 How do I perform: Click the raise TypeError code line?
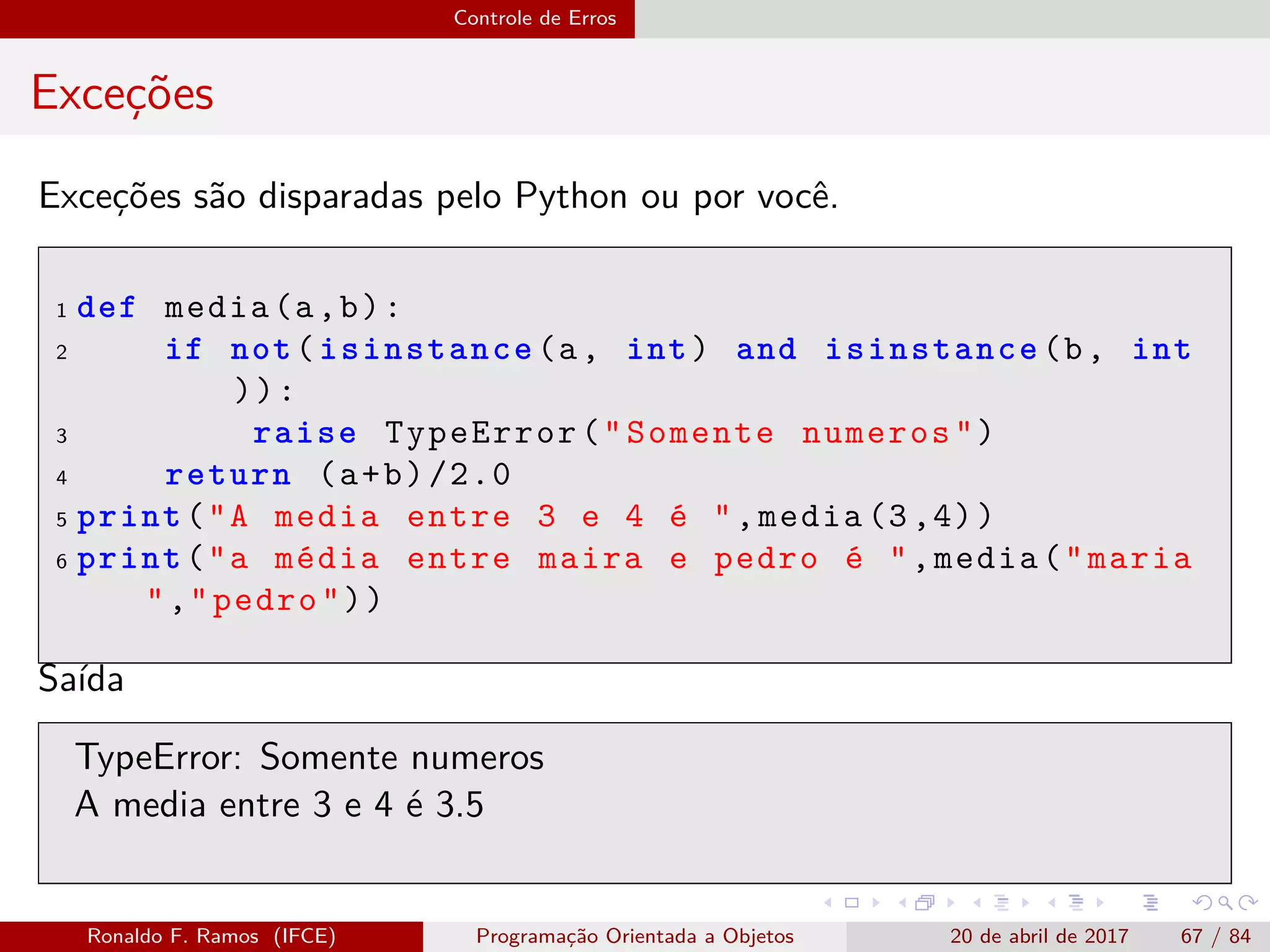(x=623, y=433)
